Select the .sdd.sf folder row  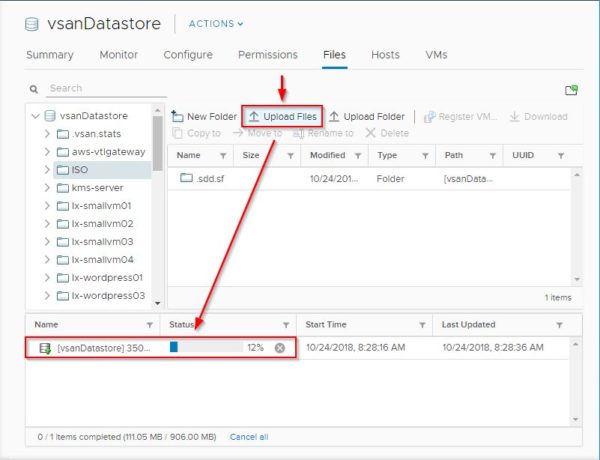[x=369, y=178]
